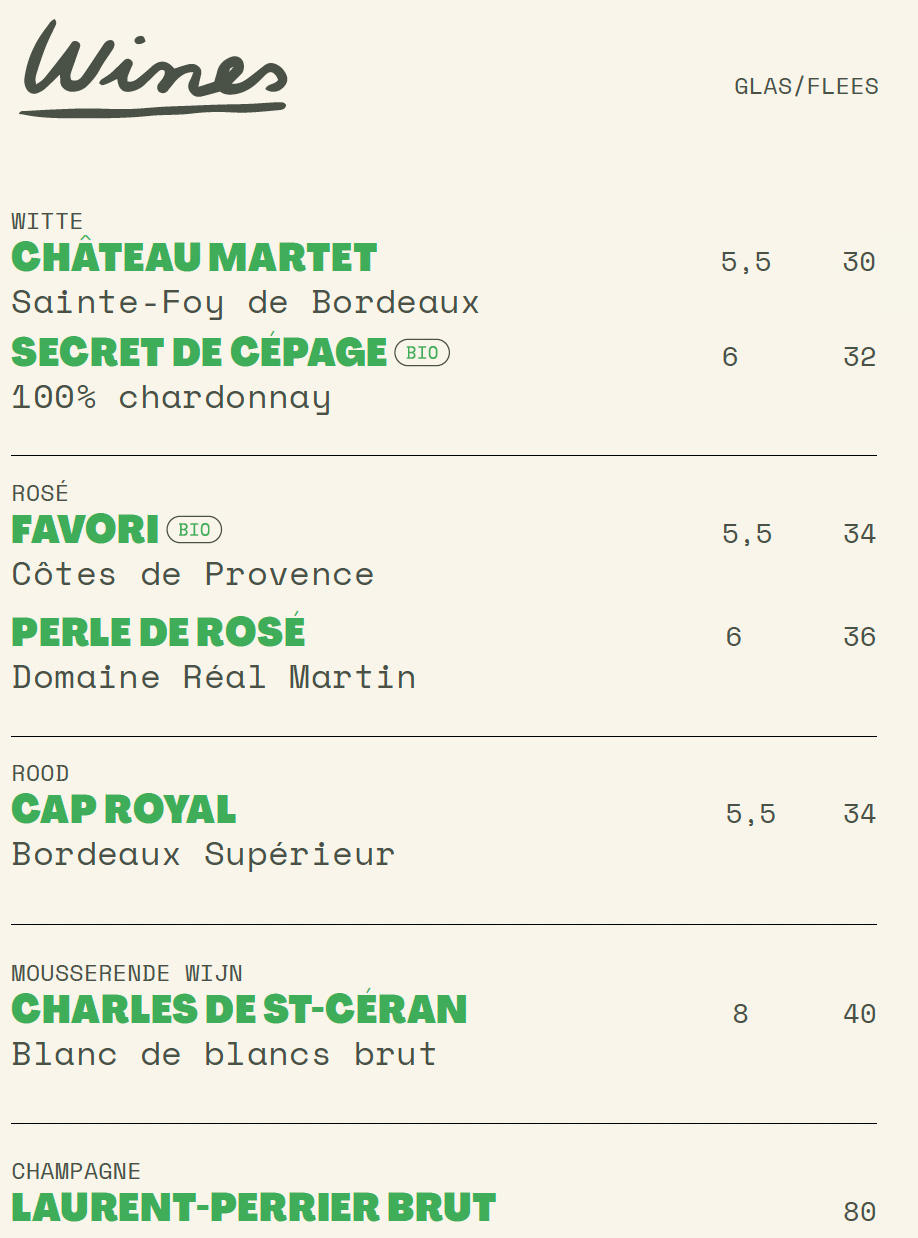Click the BIO badge beside Favori
The image size is (918, 1238).
194,529
